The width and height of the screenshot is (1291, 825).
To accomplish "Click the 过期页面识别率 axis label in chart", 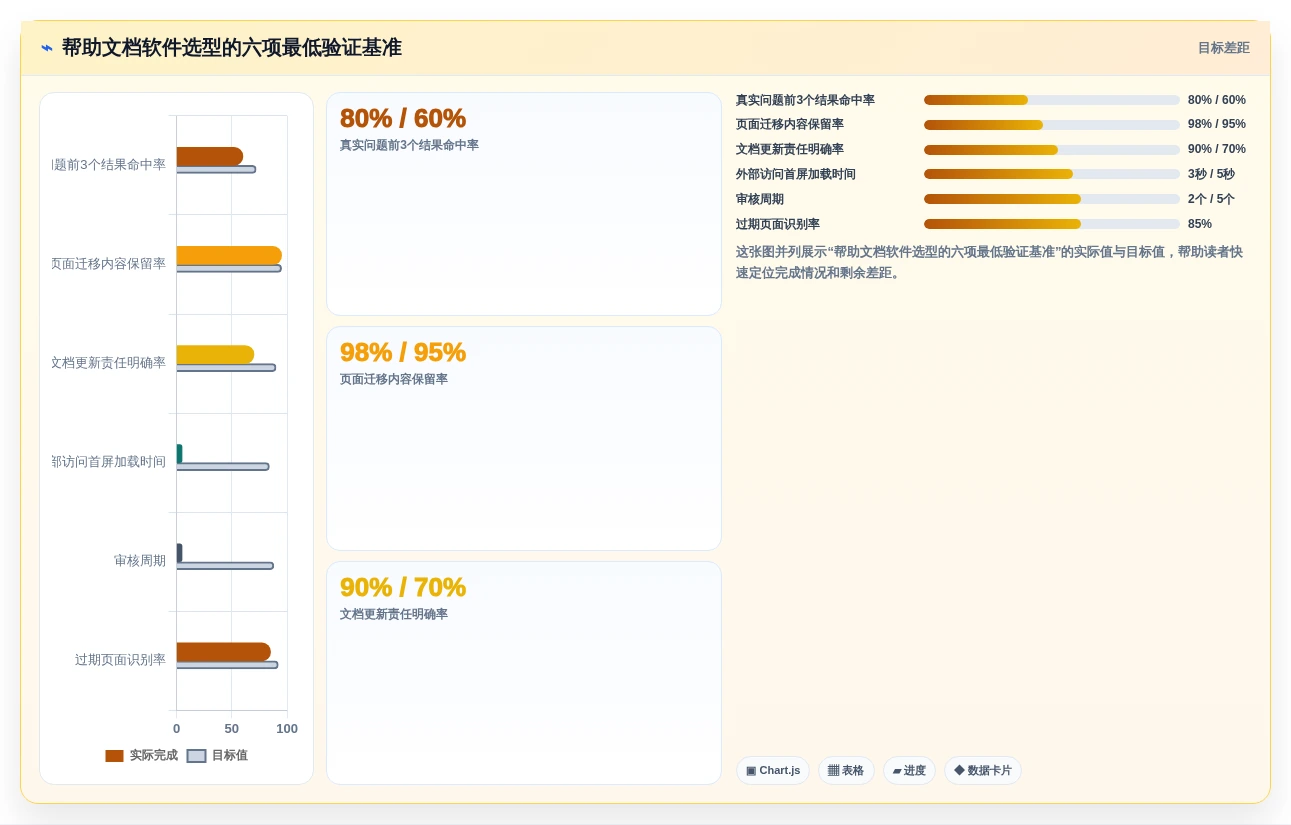I will coord(121,660).
